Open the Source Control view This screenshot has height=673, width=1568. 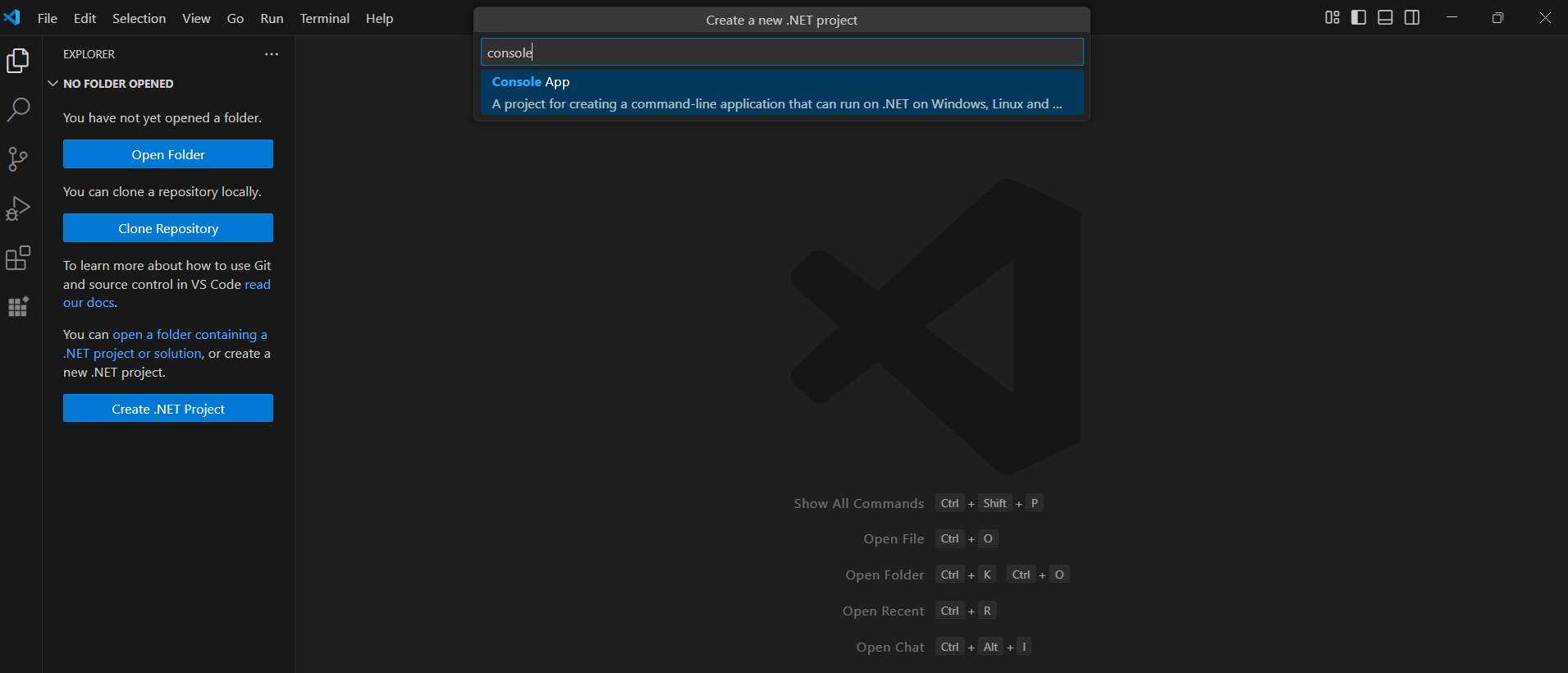(x=18, y=159)
